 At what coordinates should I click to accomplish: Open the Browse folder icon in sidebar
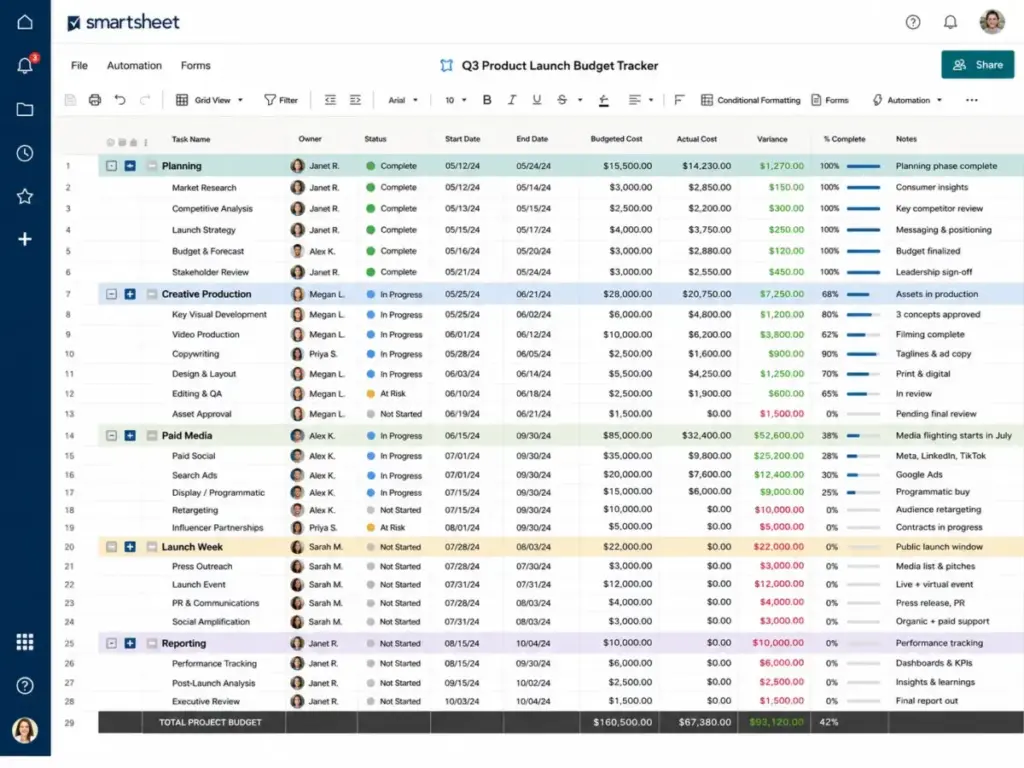click(x=25, y=109)
